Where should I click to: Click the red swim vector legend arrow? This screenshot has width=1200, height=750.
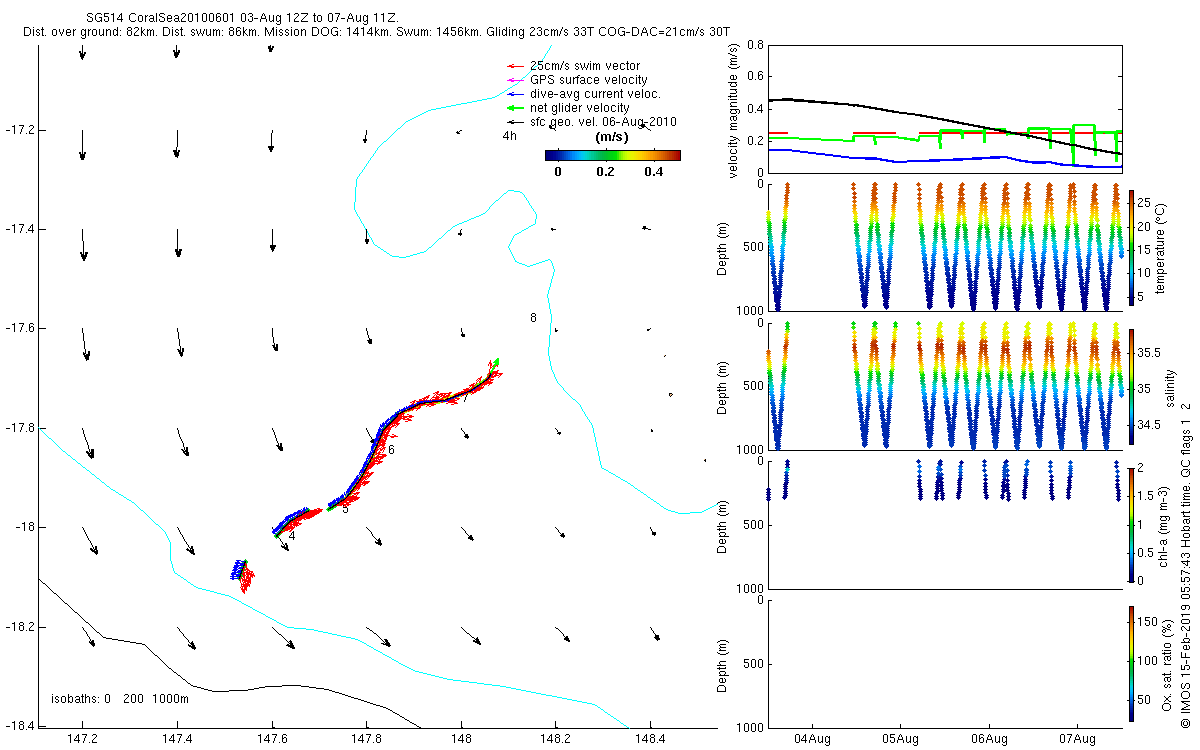pos(516,66)
